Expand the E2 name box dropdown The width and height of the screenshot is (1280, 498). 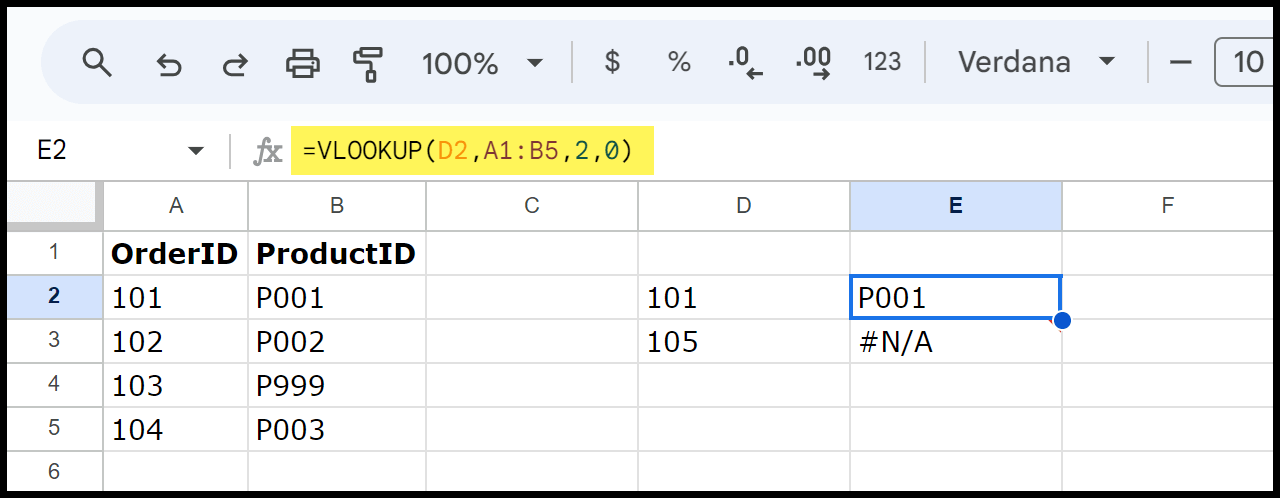click(x=195, y=152)
